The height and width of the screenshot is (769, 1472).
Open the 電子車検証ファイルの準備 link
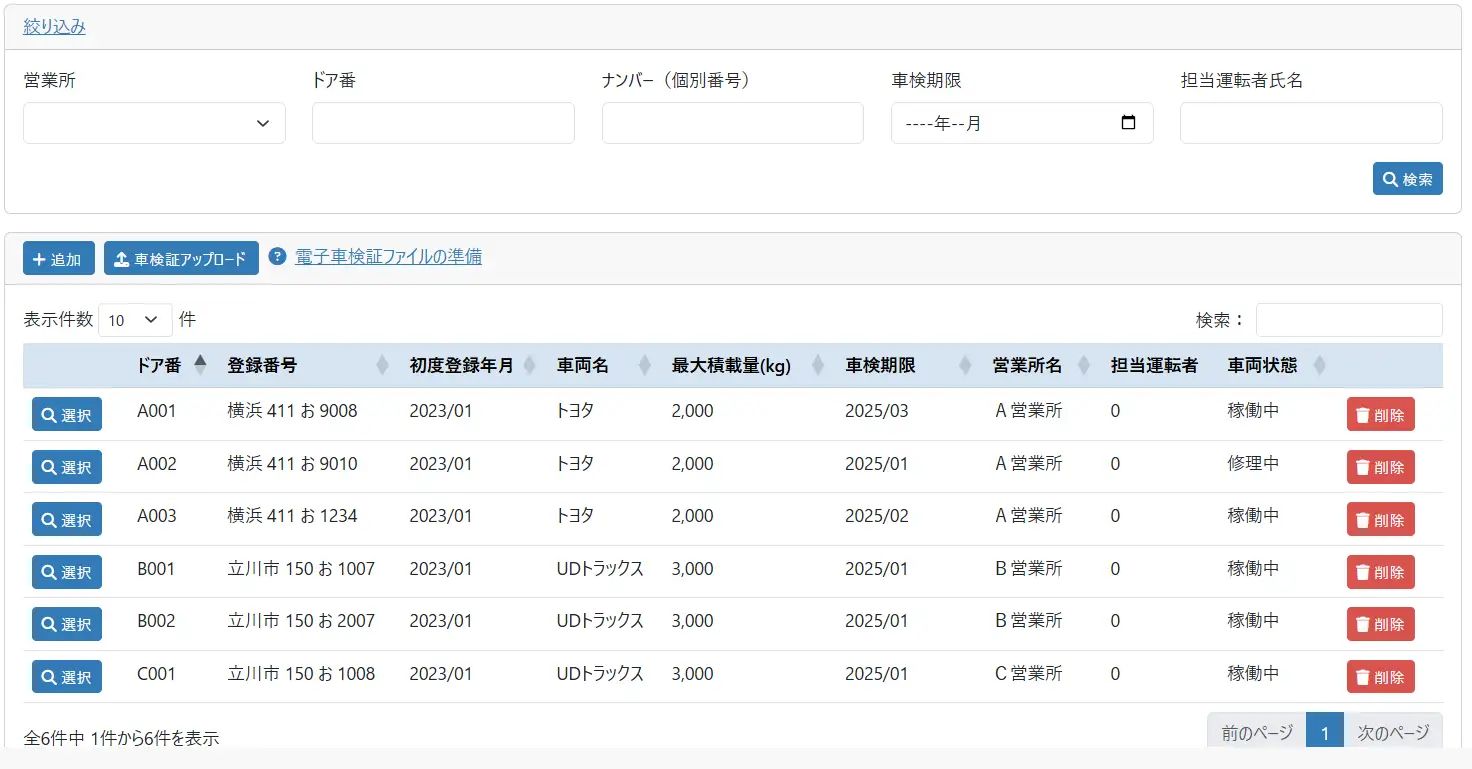click(388, 257)
